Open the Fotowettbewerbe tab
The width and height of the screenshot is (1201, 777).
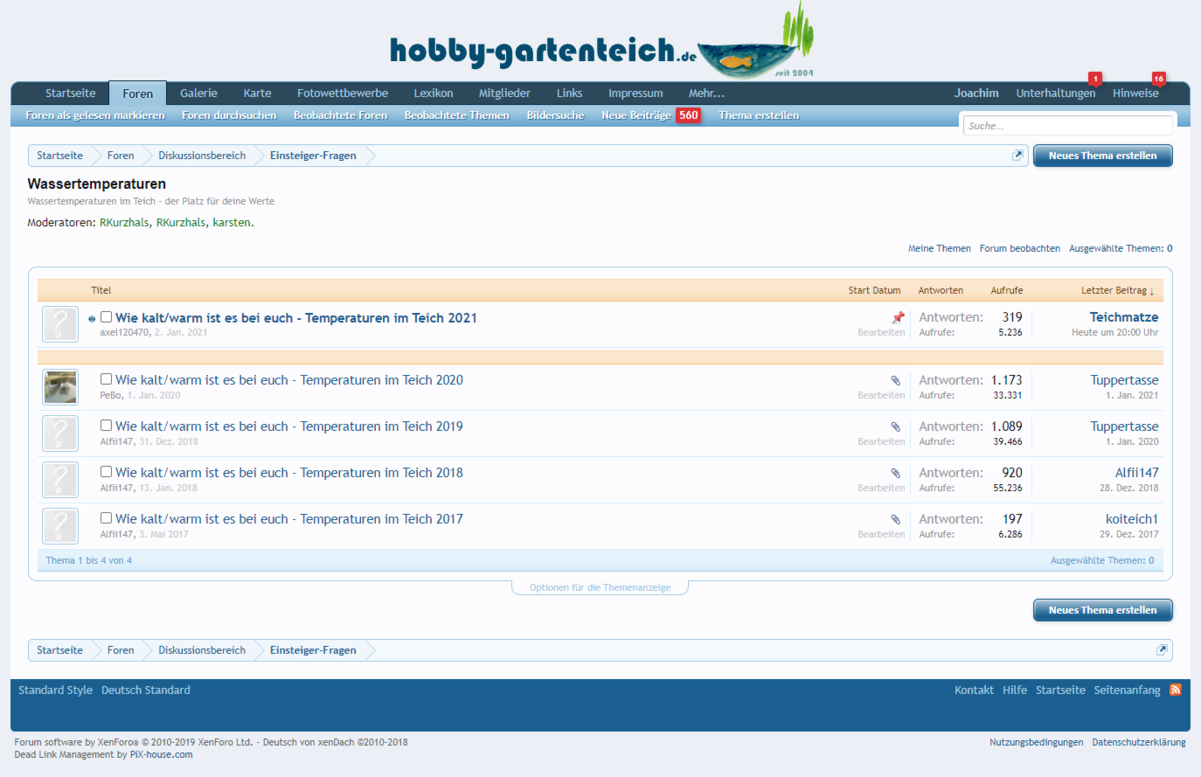pos(342,93)
